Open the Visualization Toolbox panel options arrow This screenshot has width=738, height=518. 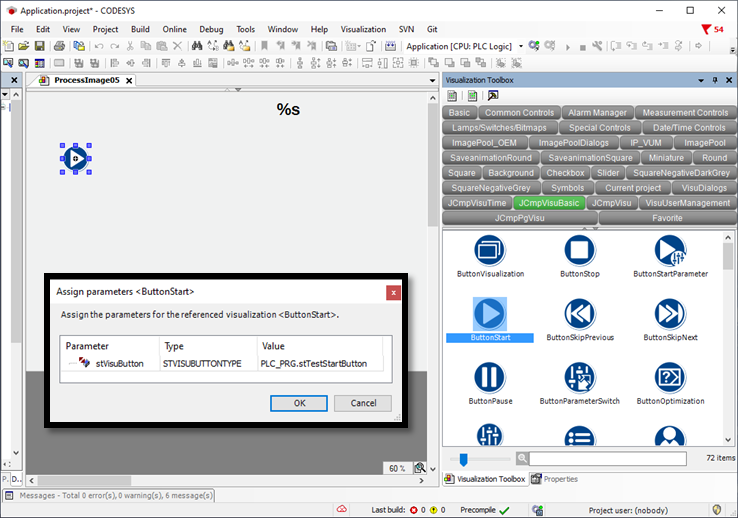701,79
